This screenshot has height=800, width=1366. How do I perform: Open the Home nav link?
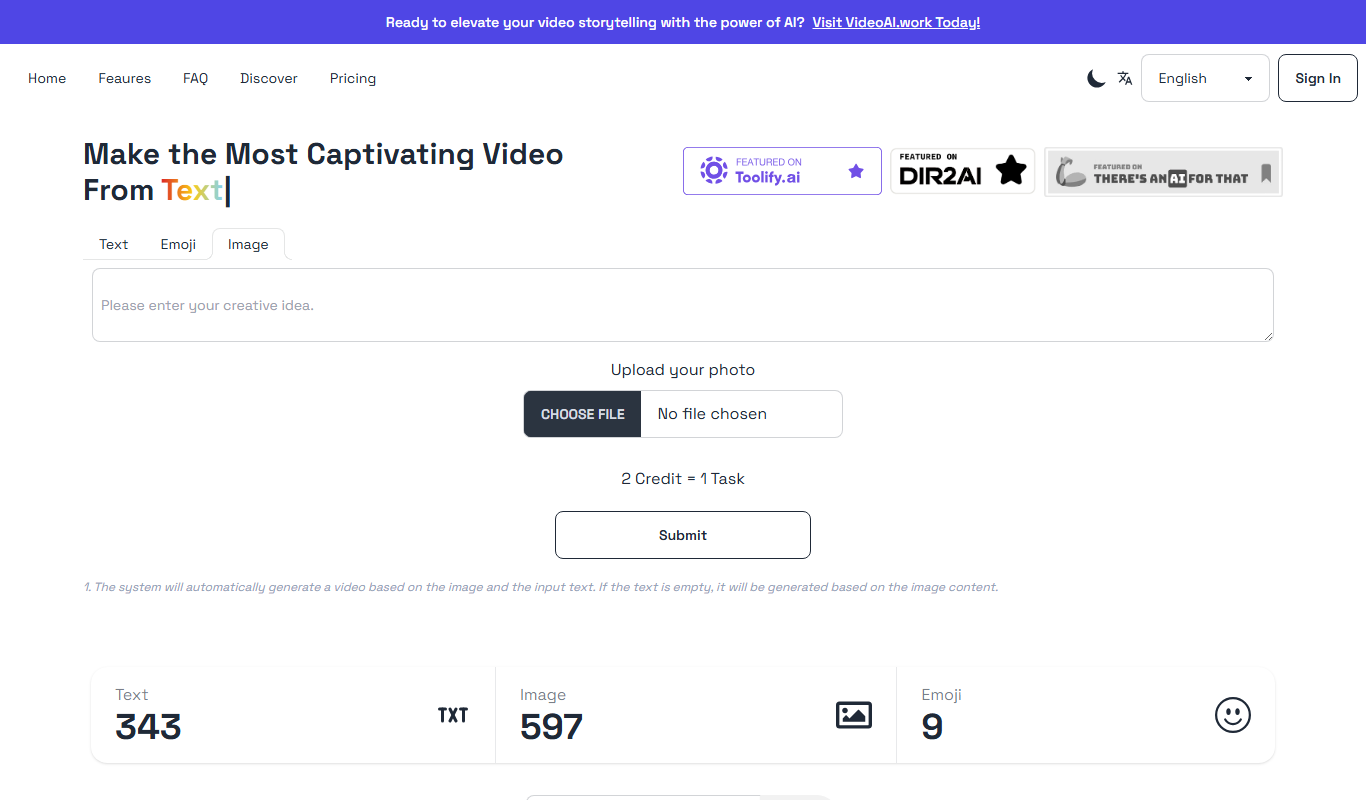point(47,78)
